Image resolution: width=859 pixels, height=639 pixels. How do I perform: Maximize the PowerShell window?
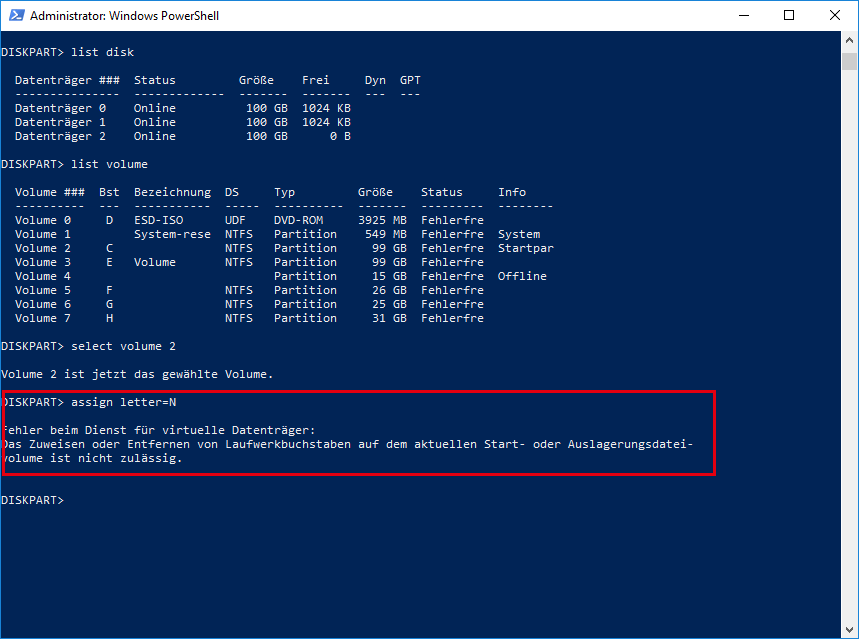pos(789,16)
